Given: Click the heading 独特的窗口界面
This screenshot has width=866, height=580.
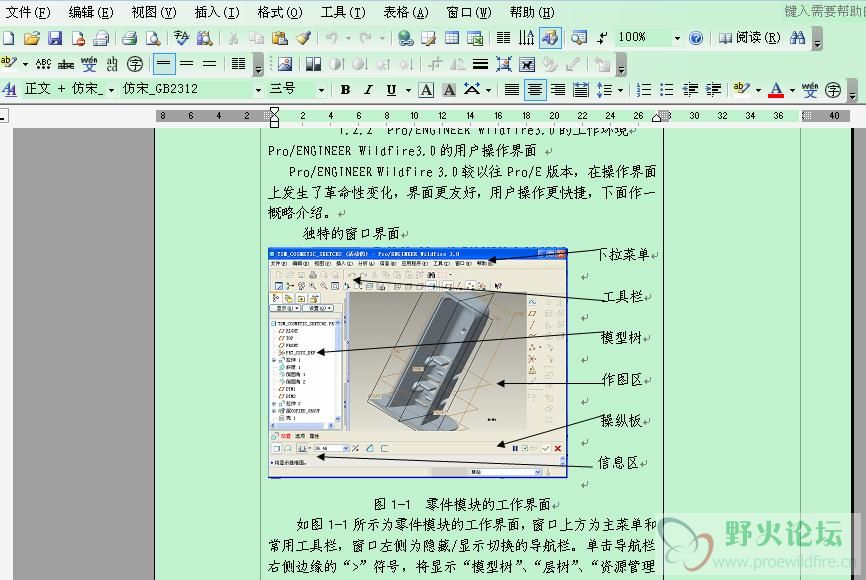Looking at the screenshot, I should tap(351, 234).
